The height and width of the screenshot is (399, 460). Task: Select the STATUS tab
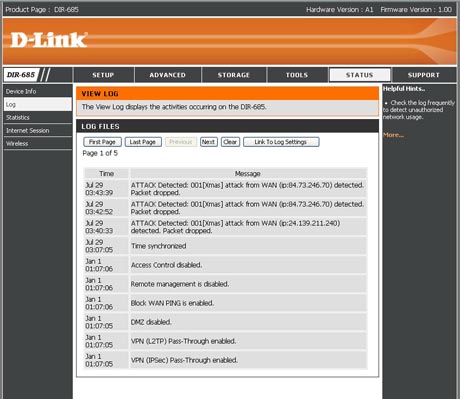coord(359,75)
